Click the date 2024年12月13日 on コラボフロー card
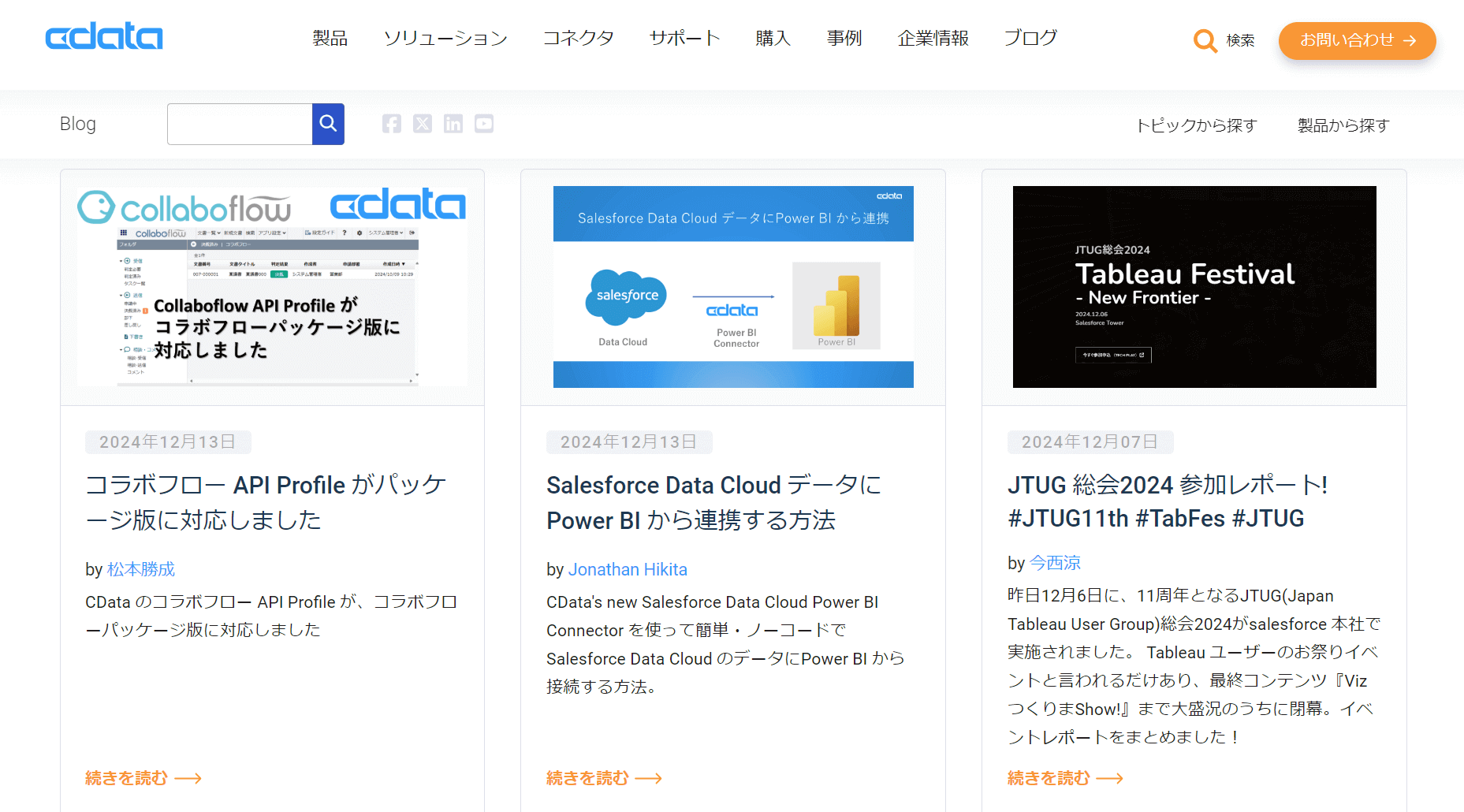The height and width of the screenshot is (812, 1464). 168,442
